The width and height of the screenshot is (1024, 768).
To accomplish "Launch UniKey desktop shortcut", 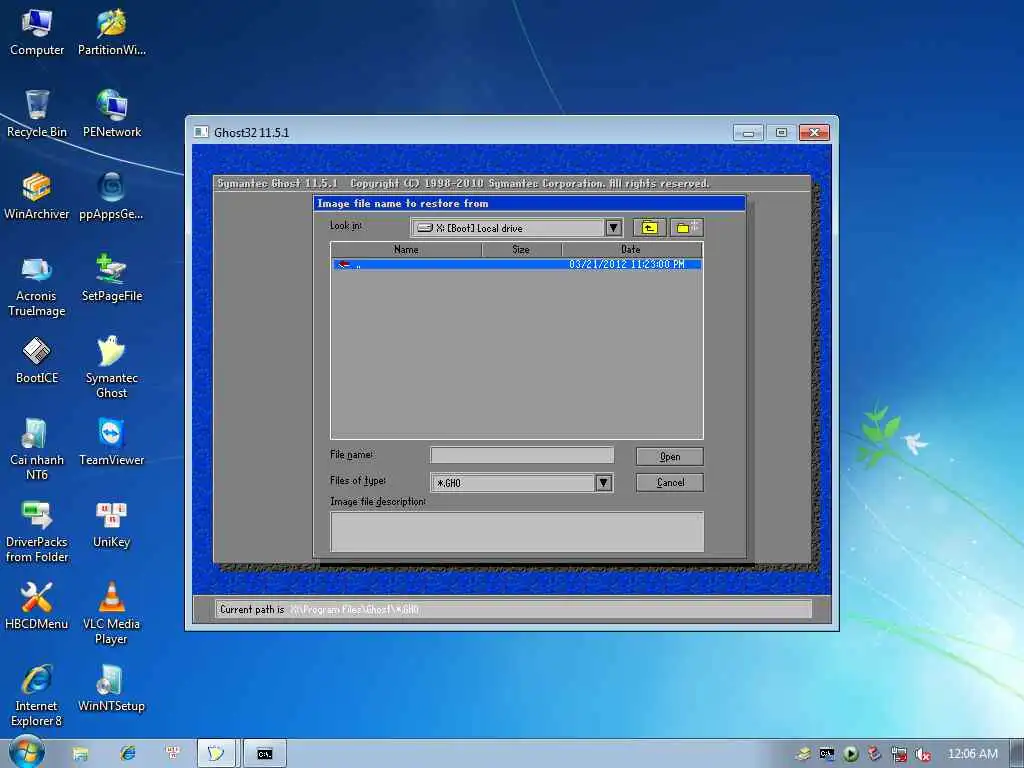I will click(112, 525).
